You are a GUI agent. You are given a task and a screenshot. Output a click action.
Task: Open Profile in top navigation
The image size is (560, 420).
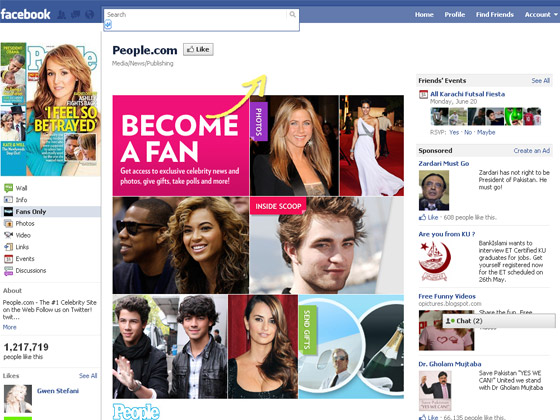tap(455, 15)
